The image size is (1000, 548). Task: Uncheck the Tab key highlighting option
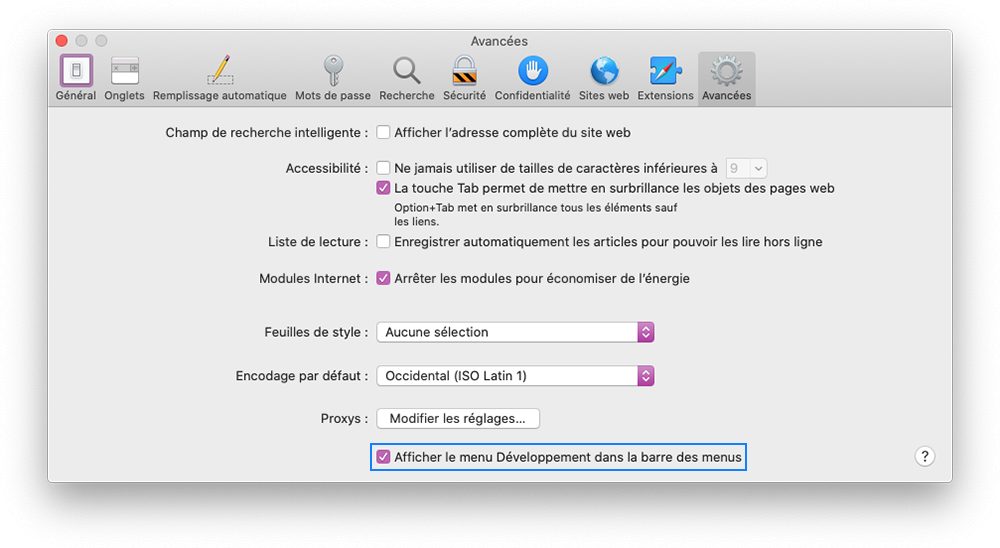[x=383, y=188]
